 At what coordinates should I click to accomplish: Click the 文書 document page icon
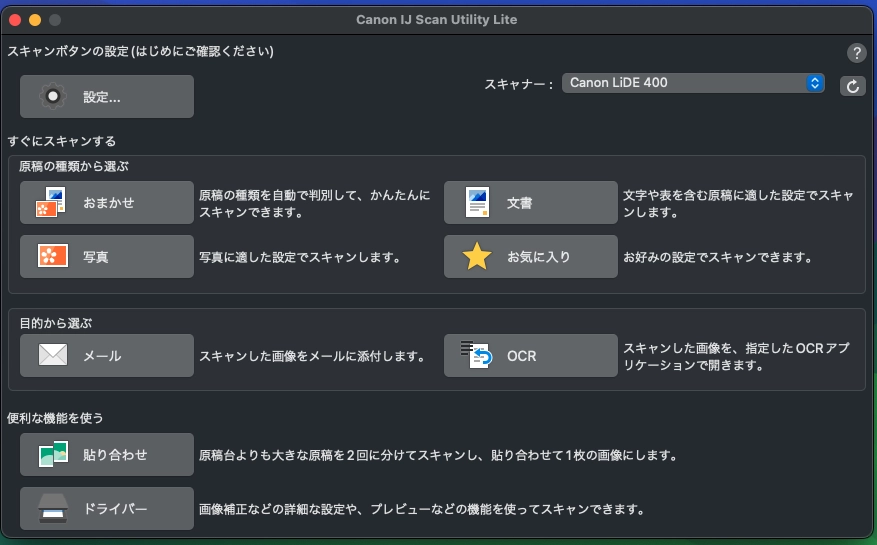pos(477,203)
